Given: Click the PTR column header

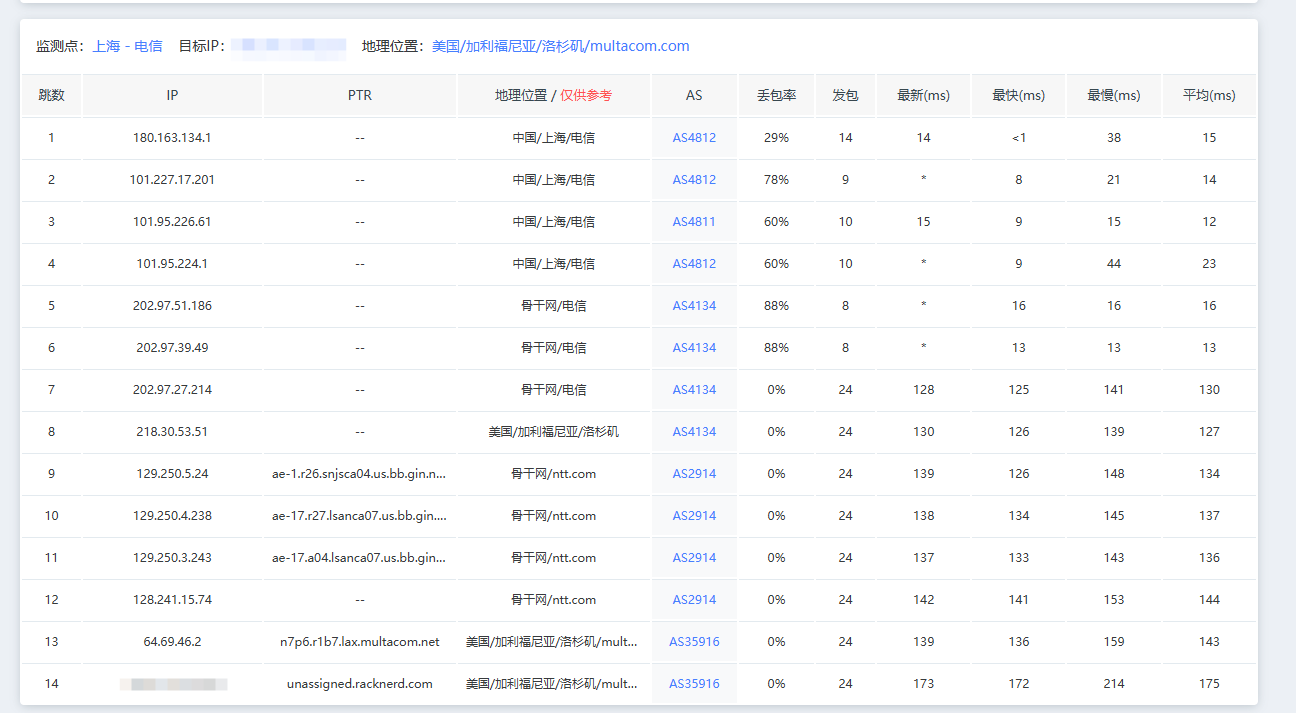Looking at the screenshot, I should 359,94.
